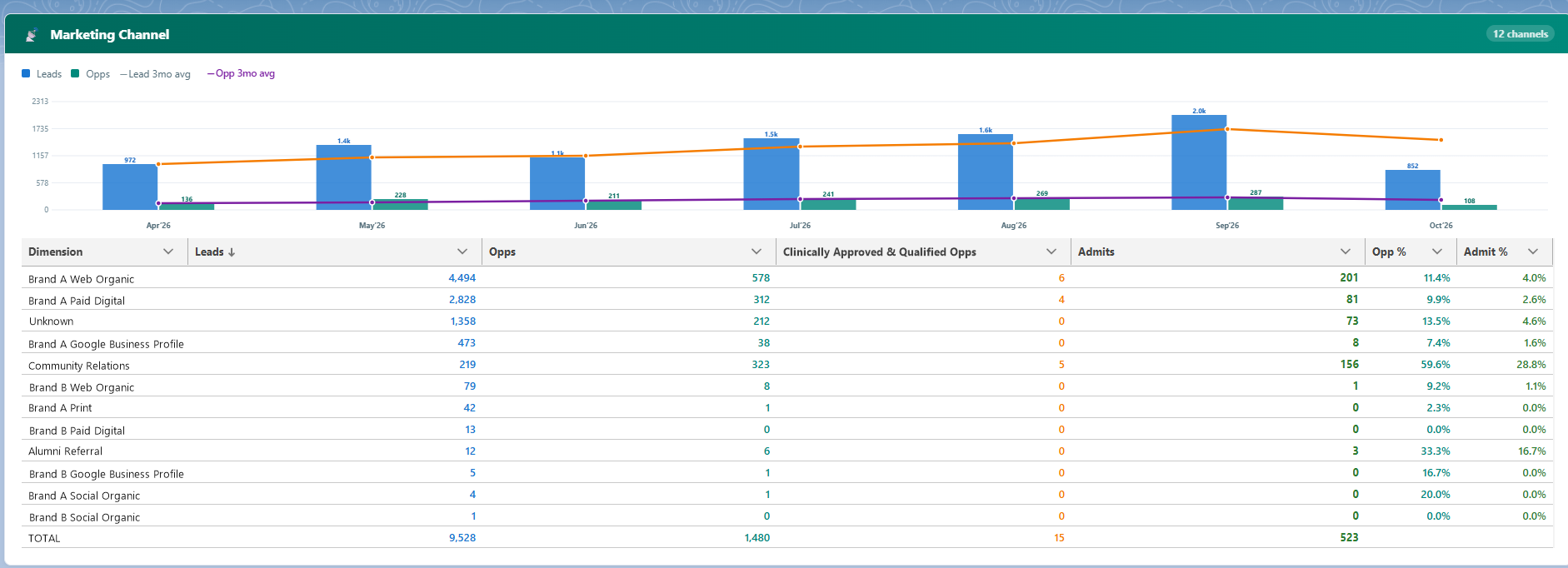The width and height of the screenshot is (1568, 568).
Task: Click the May'26 Leads bar labeled 1.4k
Action: 343,177
